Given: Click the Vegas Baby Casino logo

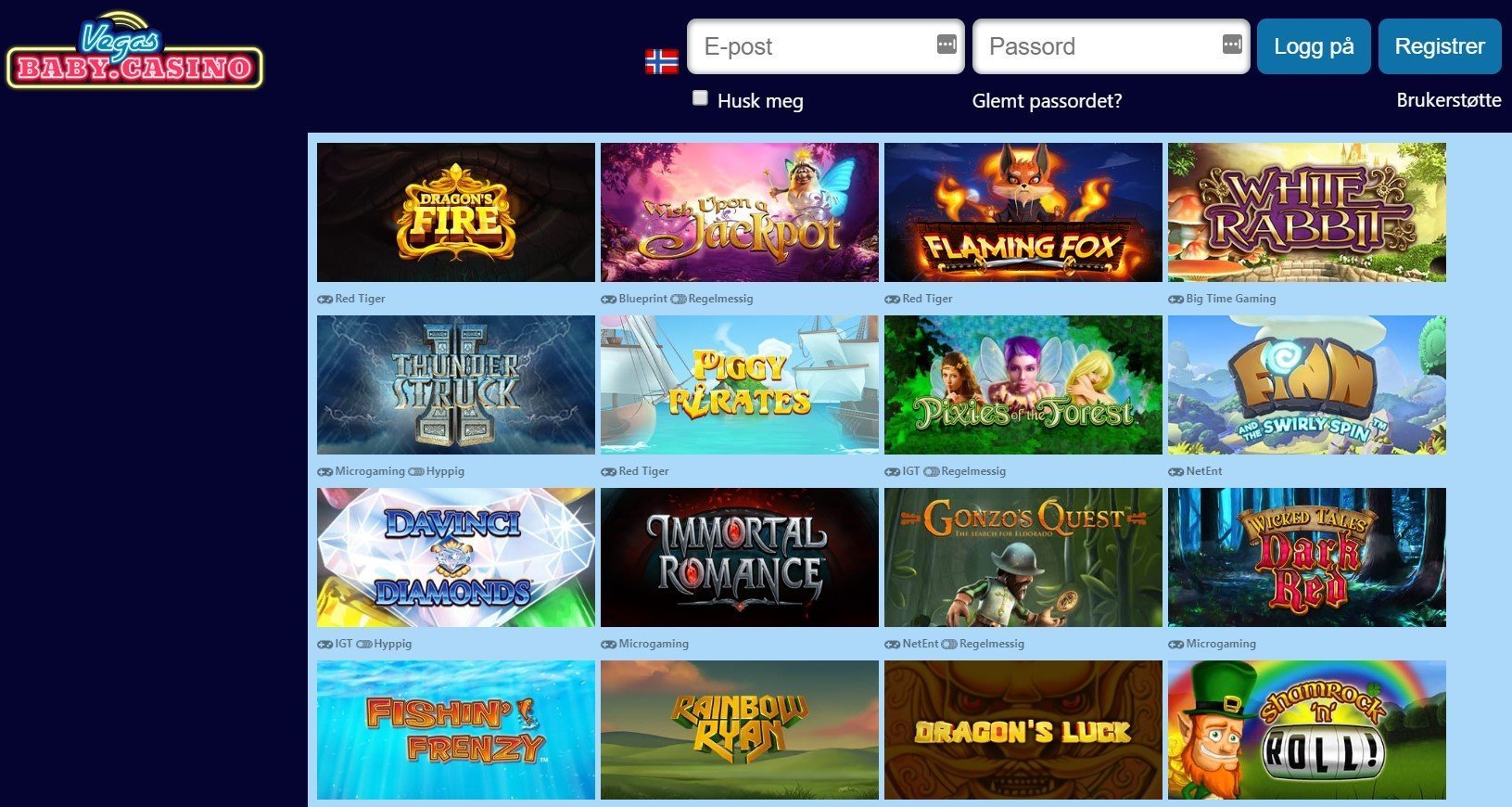Looking at the screenshot, I should click(x=134, y=51).
